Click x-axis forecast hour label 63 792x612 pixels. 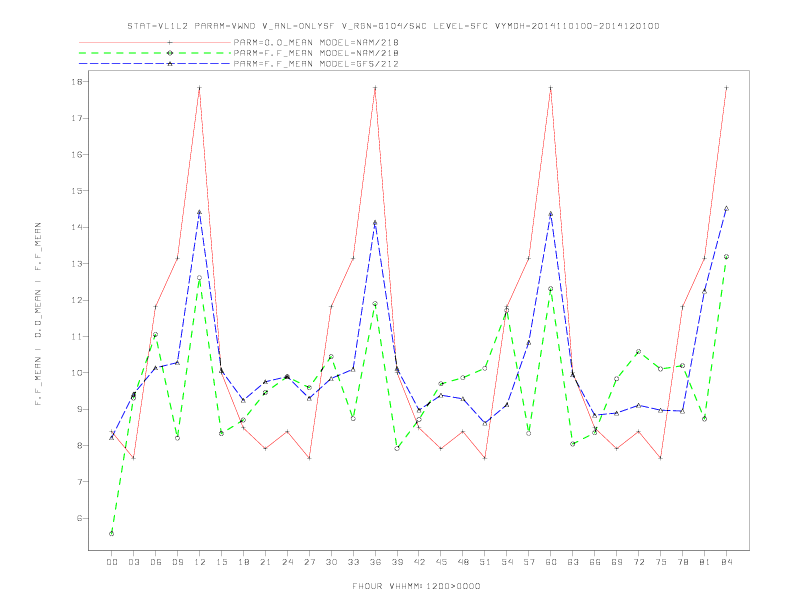coord(573,562)
